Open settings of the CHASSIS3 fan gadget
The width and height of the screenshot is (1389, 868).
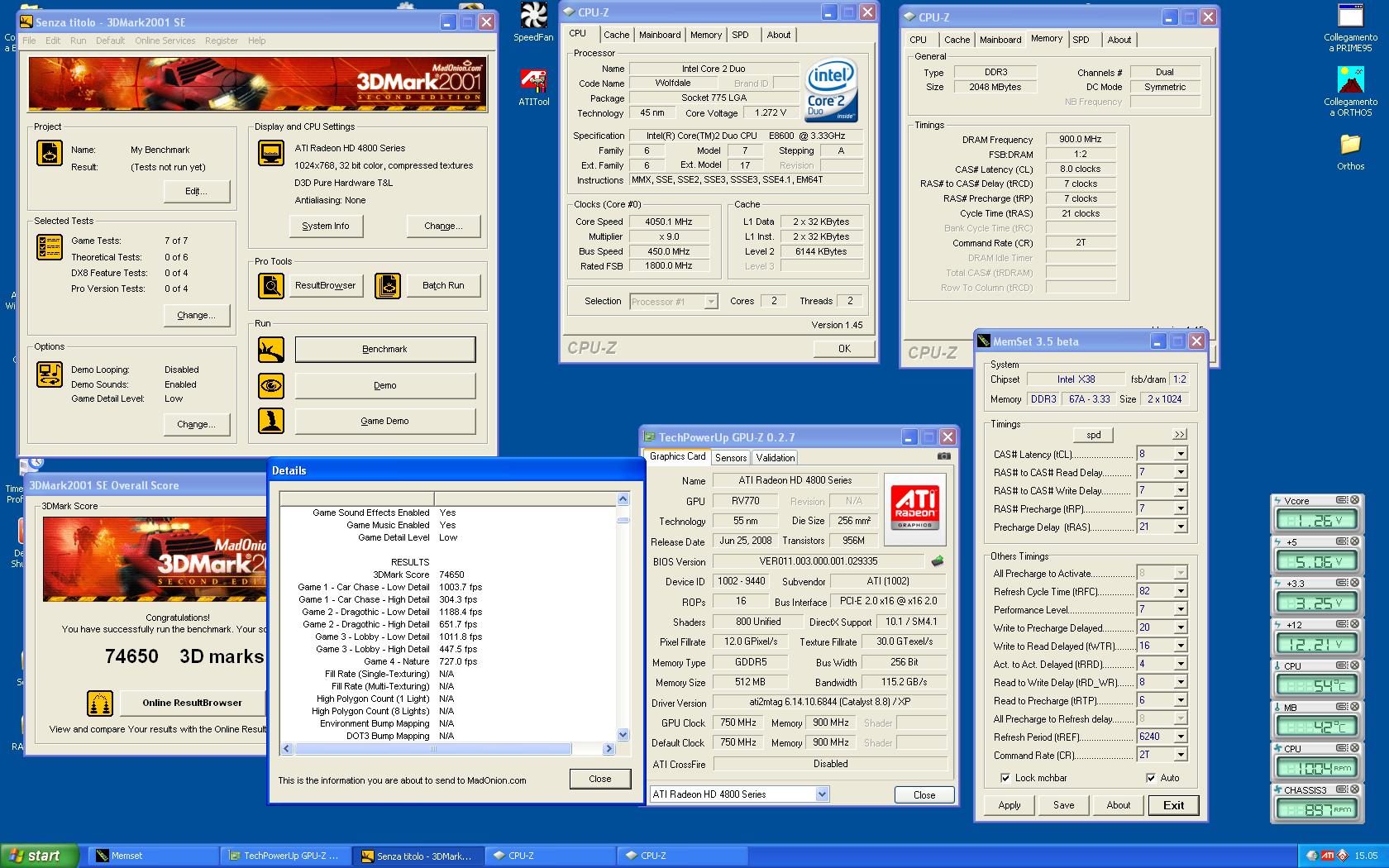coord(1342,789)
